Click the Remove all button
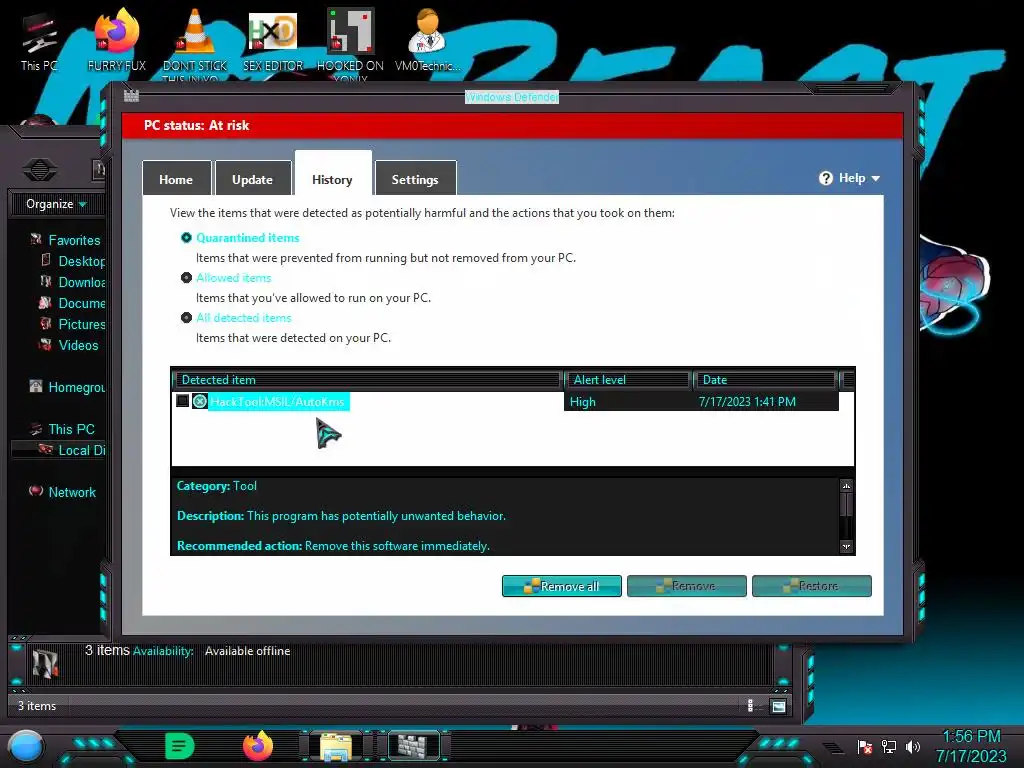 pos(562,586)
